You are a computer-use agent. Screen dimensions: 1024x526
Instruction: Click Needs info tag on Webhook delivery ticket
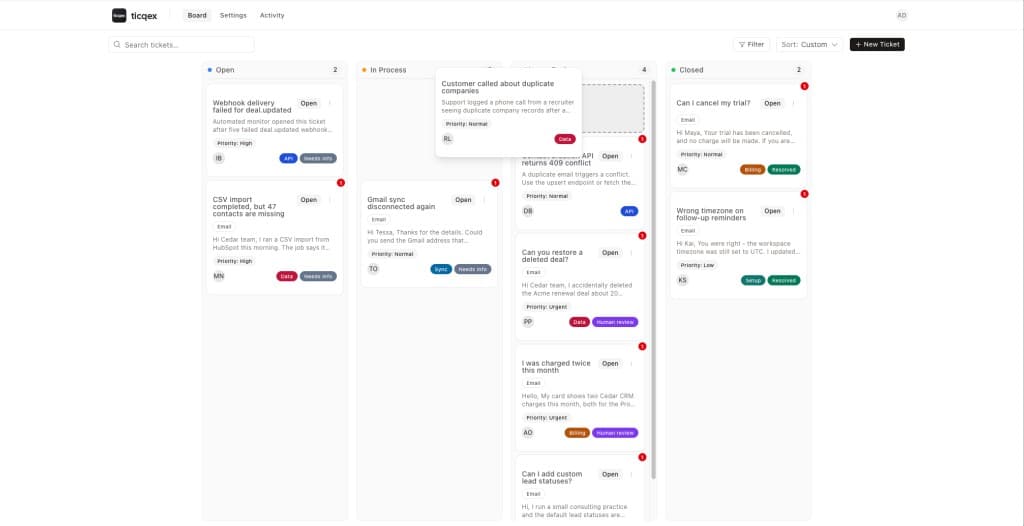pyautogui.click(x=318, y=158)
